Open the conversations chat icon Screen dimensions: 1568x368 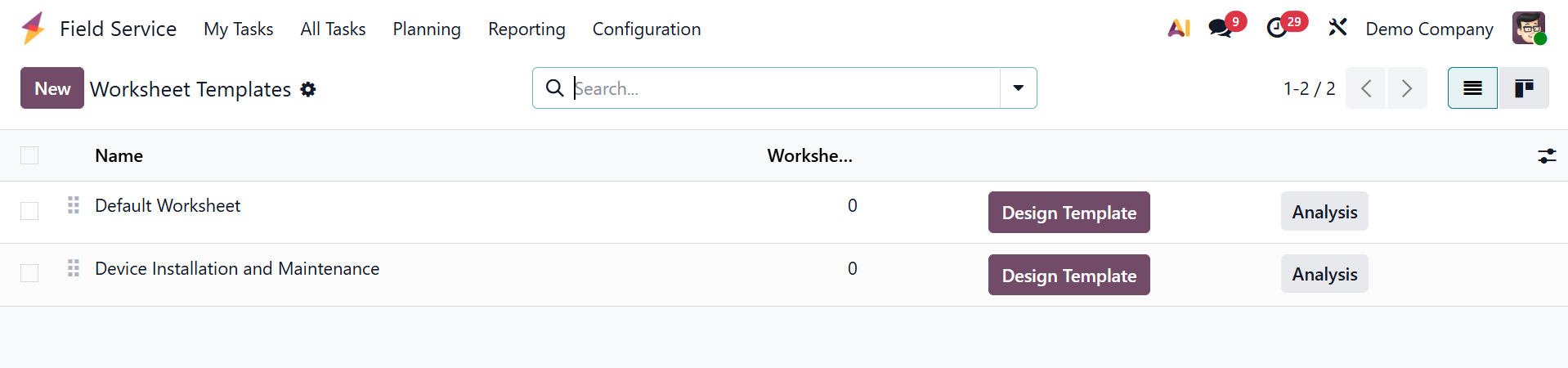1221,29
